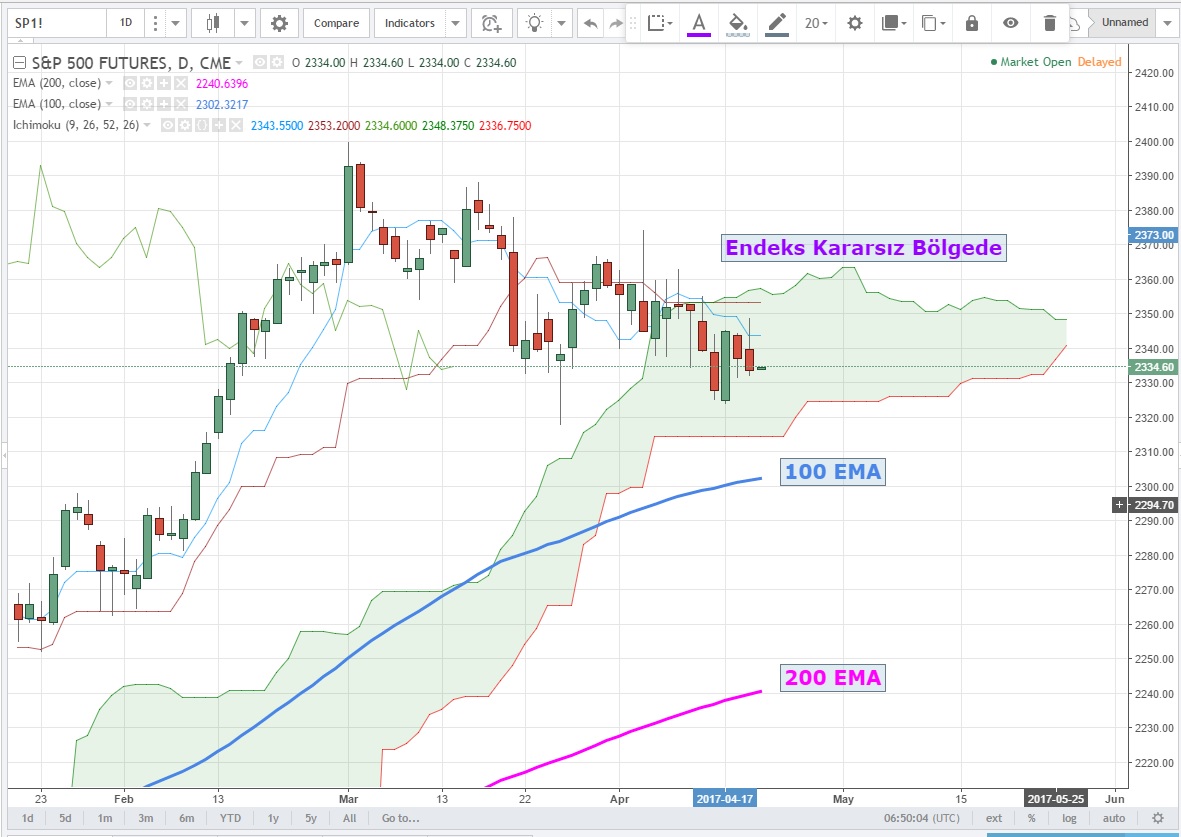Toggle log scale at bottom right

(x=1069, y=818)
